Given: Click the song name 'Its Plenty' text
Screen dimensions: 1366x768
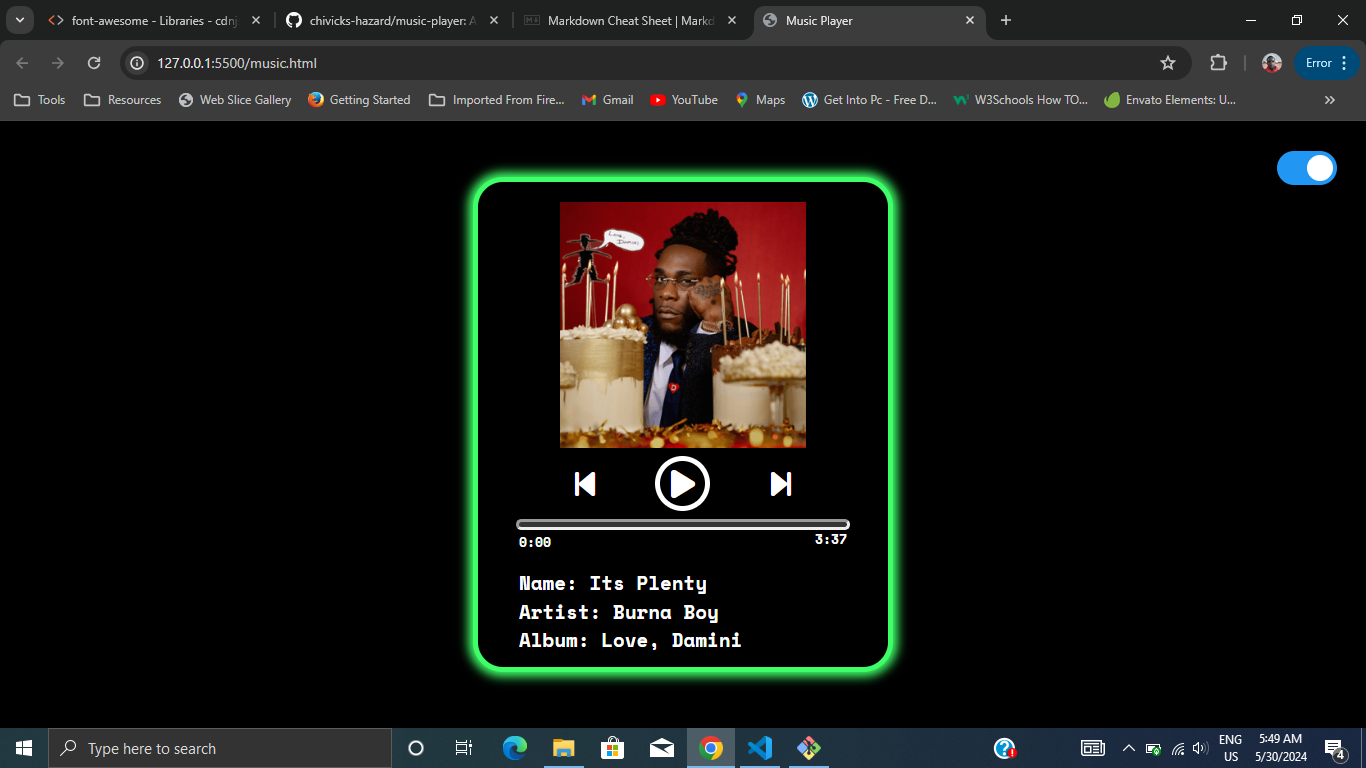Looking at the screenshot, I should point(648,583).
